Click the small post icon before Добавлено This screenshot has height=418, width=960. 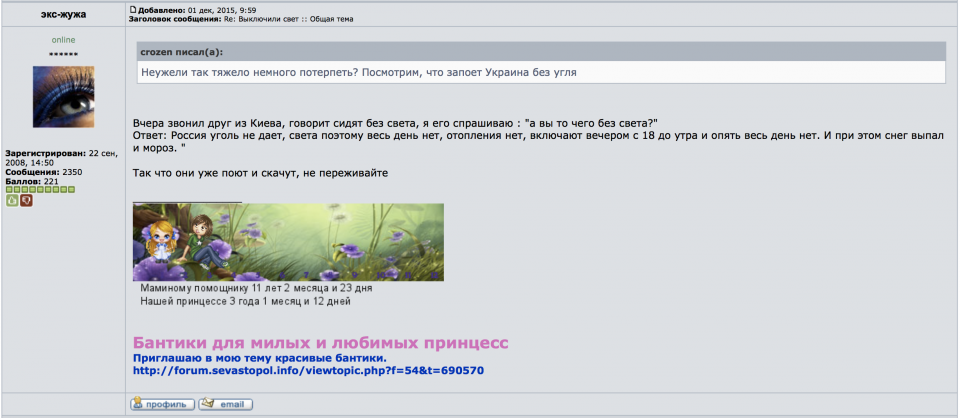click(x=133, y=9)
